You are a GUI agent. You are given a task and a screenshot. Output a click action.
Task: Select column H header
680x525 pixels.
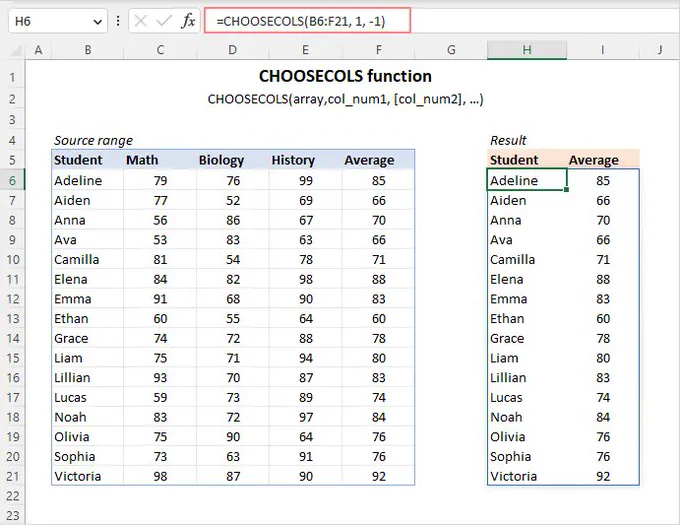(x=527, y=50)
